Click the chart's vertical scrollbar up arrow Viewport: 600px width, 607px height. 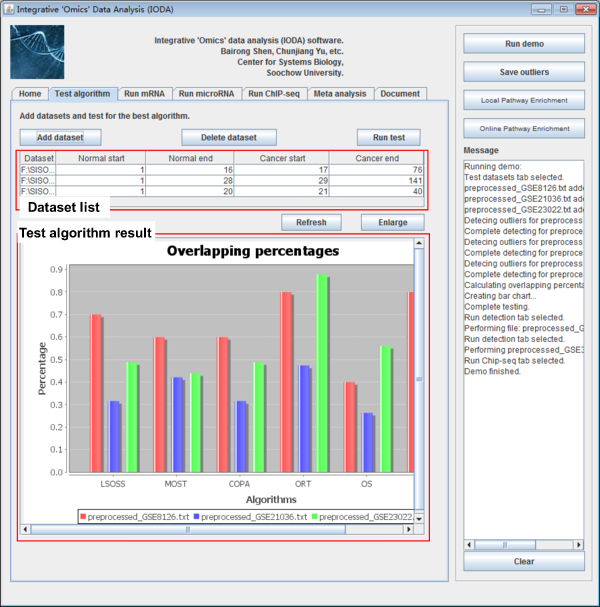coord(419,243)
